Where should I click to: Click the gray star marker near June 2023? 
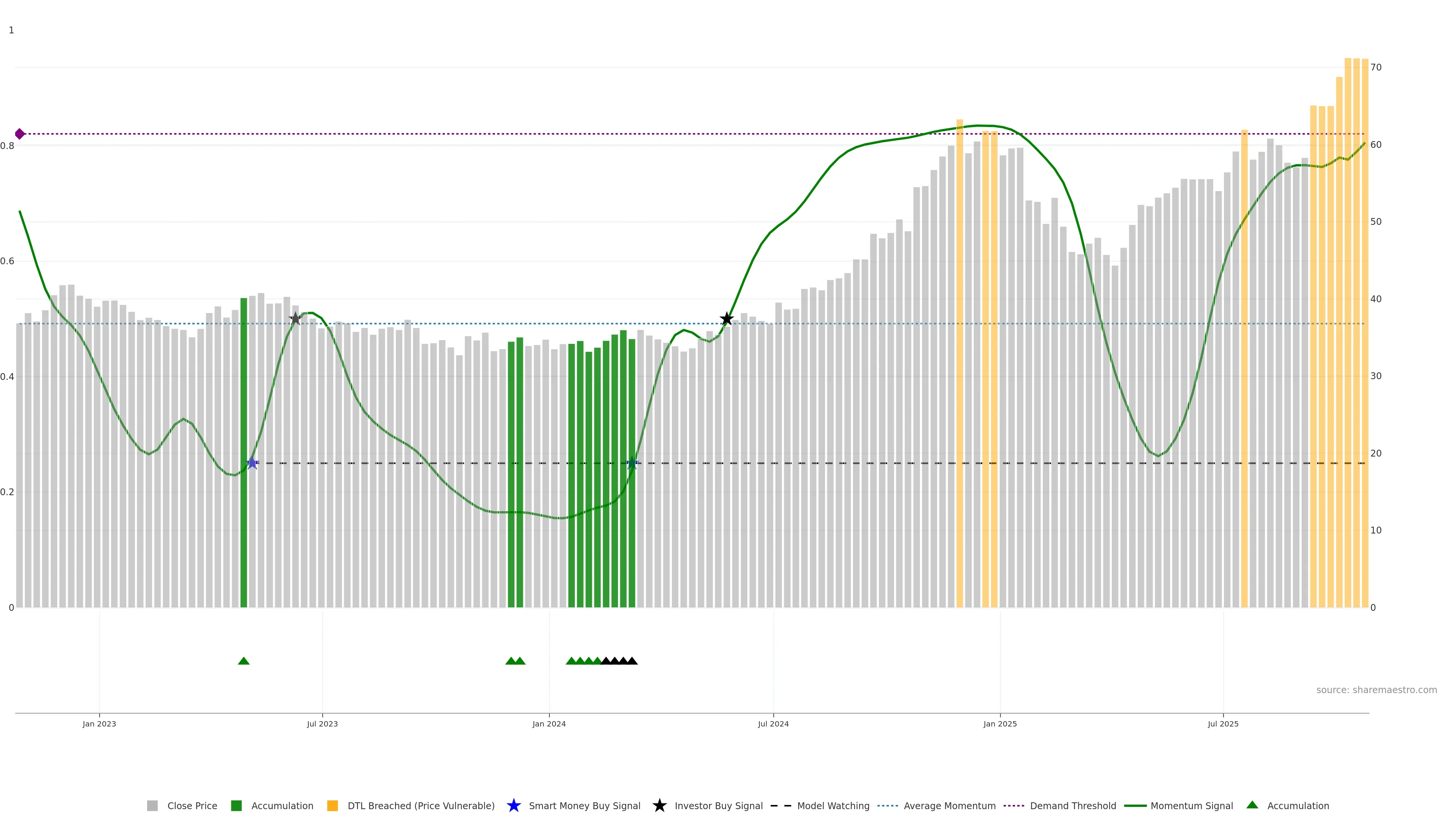click(x=295, y=319)
